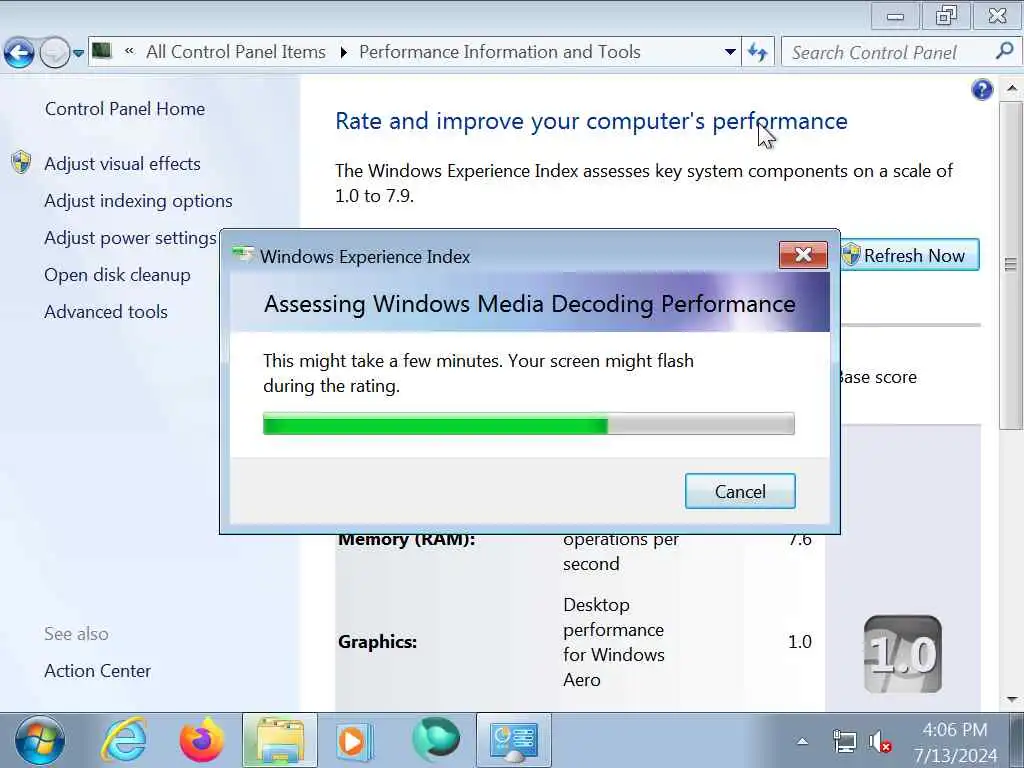Go to Control Panel Home
Image resolution: width=1024 pixels, height=768 pixels.
point(125,108)
